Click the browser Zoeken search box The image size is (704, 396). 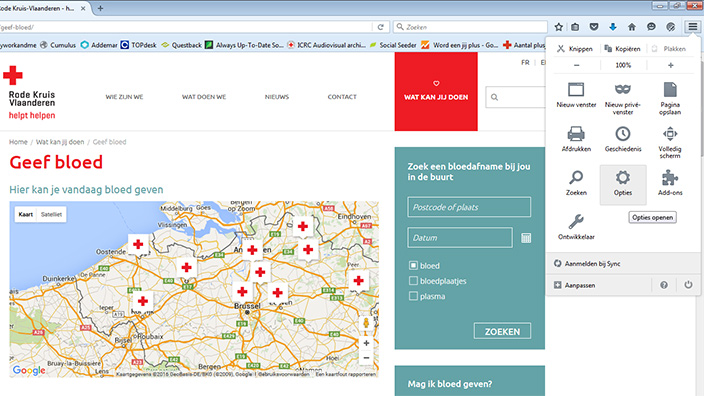point(470,27)
